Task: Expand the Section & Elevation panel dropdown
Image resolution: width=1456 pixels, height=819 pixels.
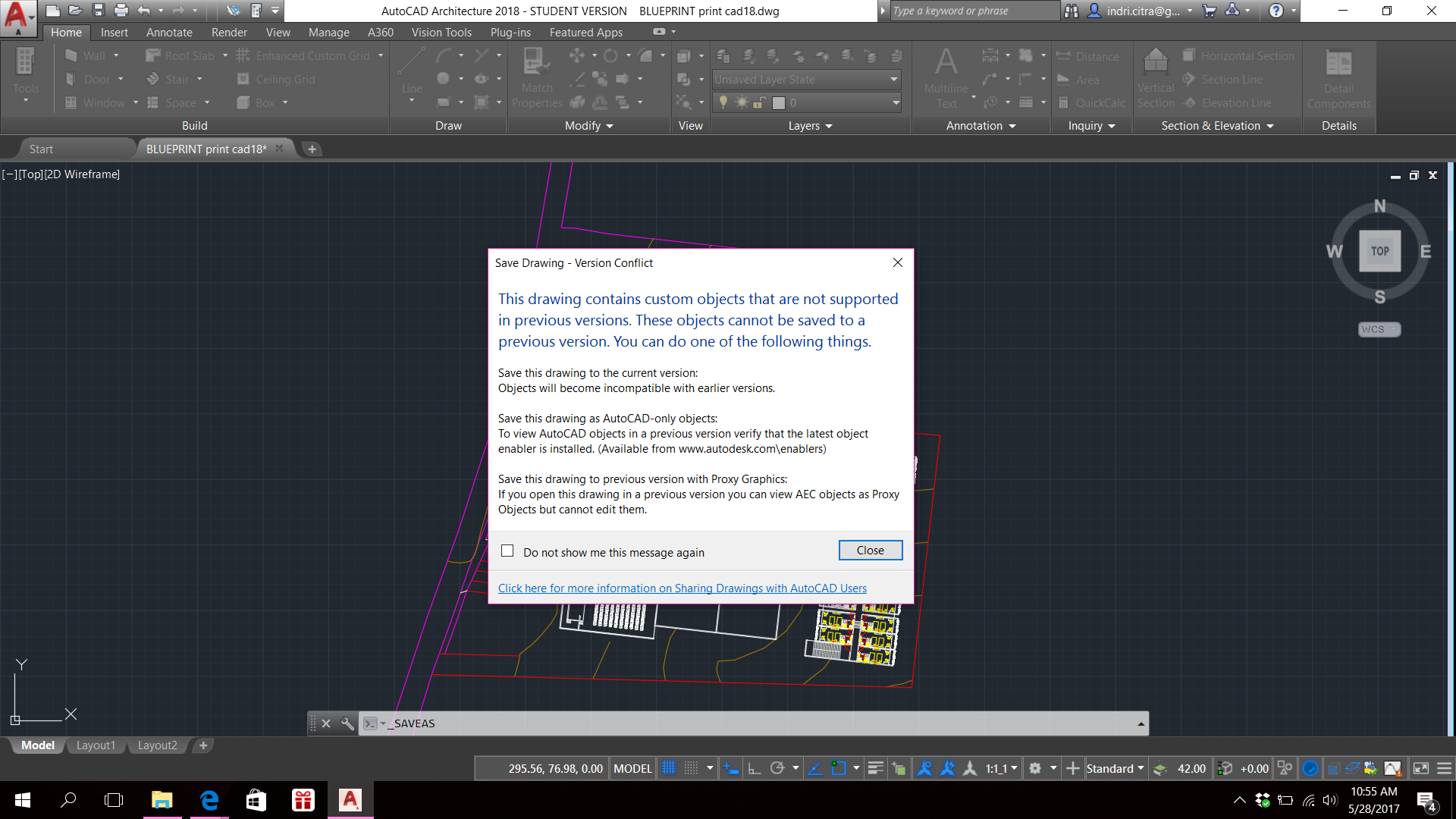Action: tap(1217, 126)
